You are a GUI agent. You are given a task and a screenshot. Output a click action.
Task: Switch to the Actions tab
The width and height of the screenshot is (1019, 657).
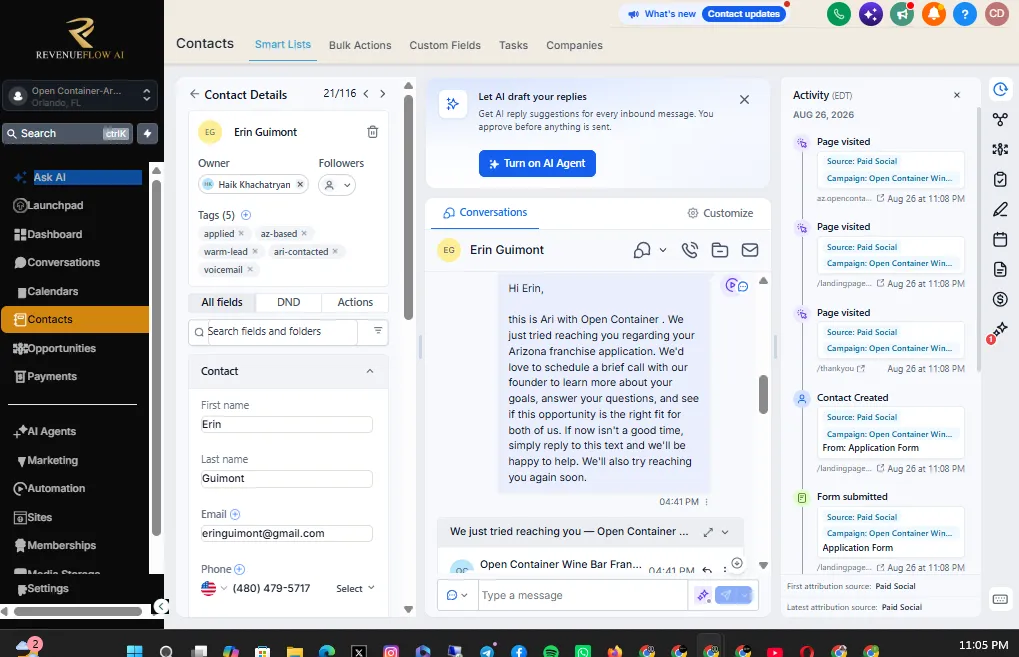click(355, 302)
